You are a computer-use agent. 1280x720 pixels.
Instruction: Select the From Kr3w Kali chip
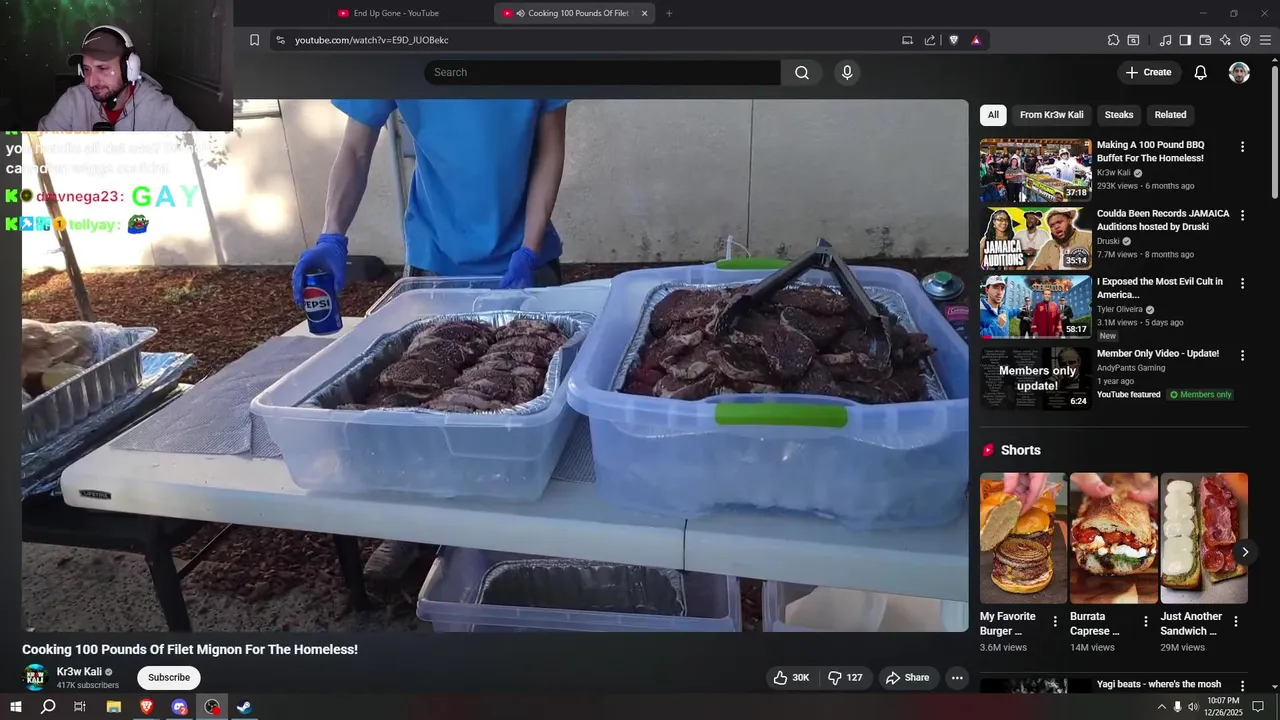click(1051, 115)
